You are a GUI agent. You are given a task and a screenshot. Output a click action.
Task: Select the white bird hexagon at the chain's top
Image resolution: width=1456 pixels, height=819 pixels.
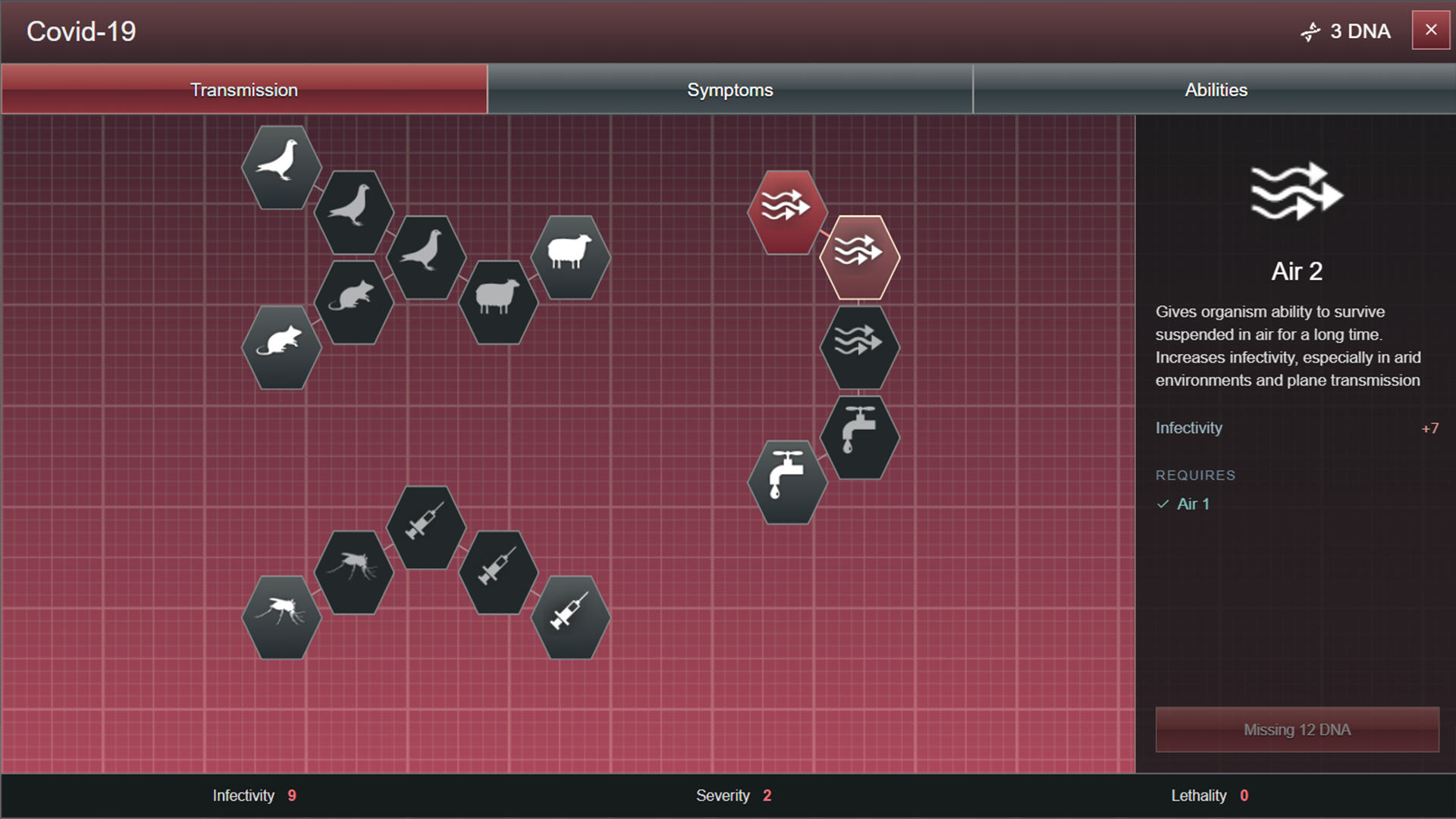[x=281, y=167]
